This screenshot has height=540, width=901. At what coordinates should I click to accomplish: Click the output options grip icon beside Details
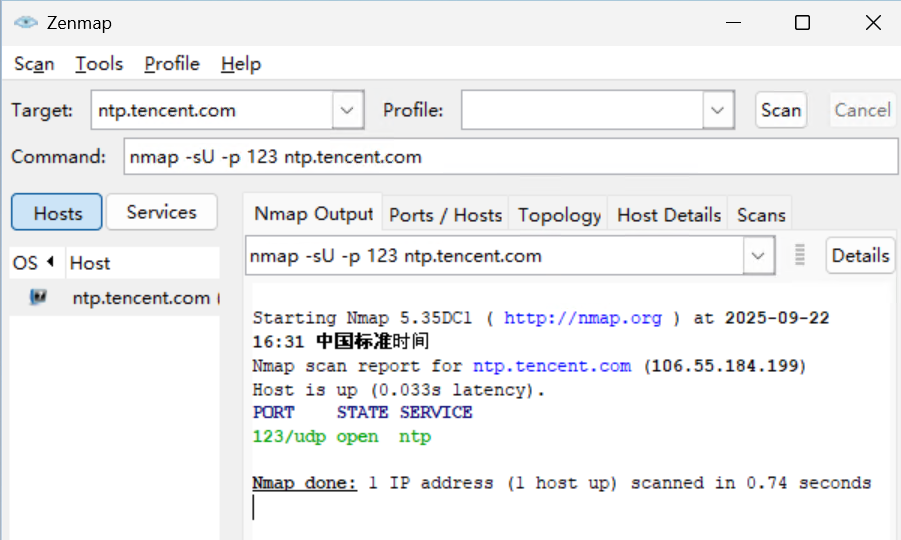coord(799,255)
